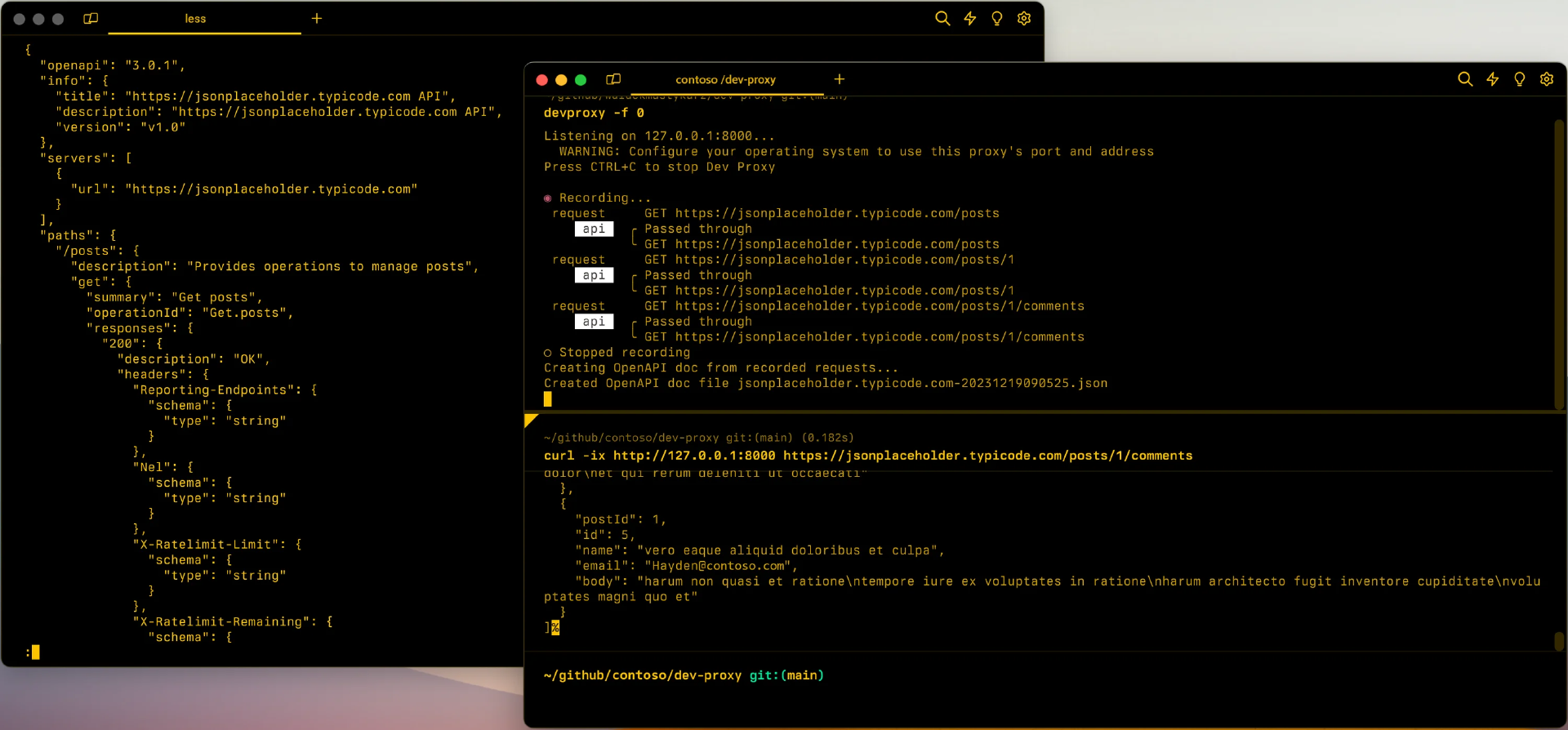Screen dimensions: 1568x730
Task: Click the '"url"' server line in less window
Action: point(244,189)
